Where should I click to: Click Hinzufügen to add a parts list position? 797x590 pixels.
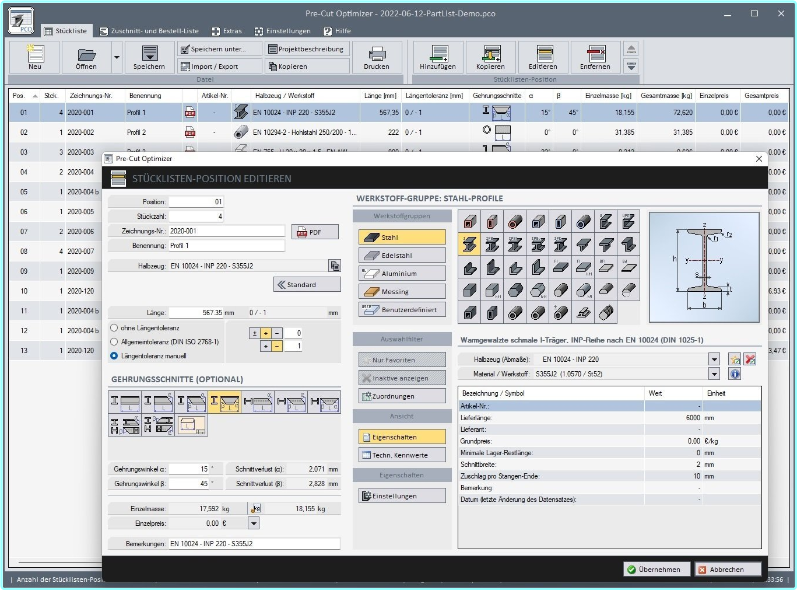point(438,57)
